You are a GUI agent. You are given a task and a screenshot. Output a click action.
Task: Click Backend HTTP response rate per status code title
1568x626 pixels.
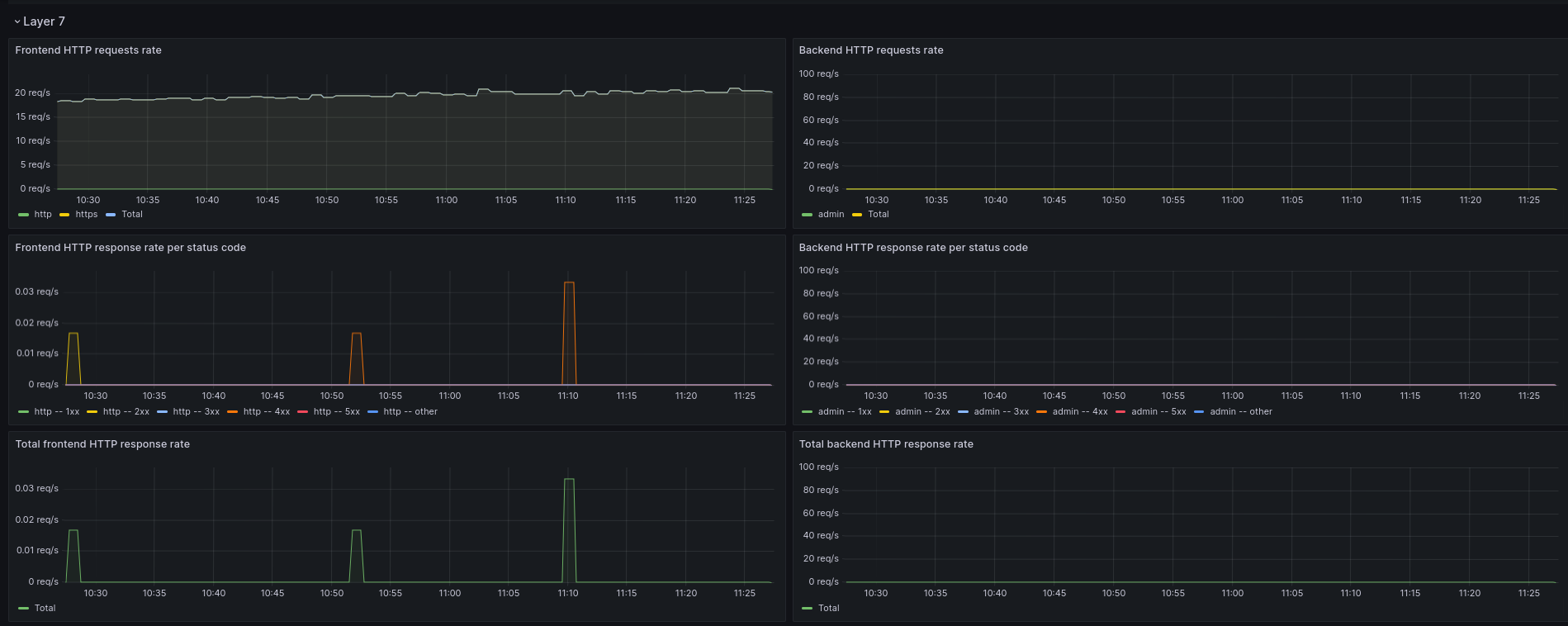(912, 248)
